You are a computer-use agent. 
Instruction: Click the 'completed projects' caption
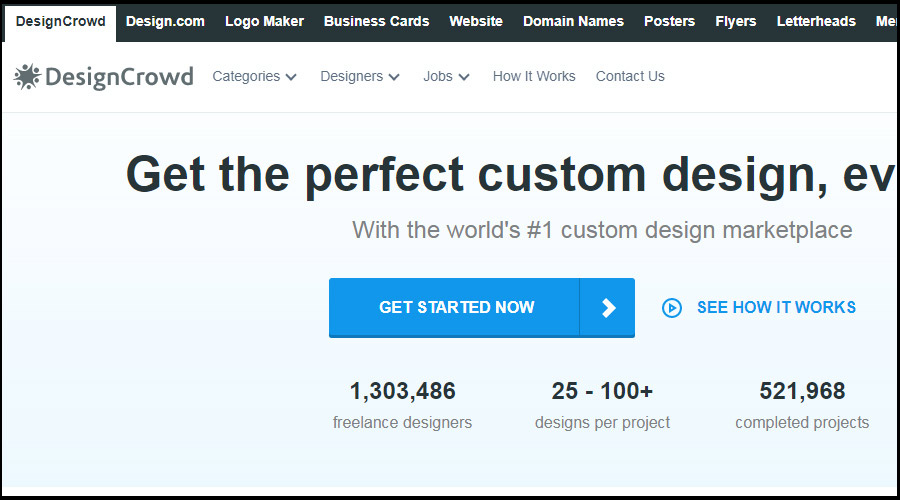click(x=802, y=423)
